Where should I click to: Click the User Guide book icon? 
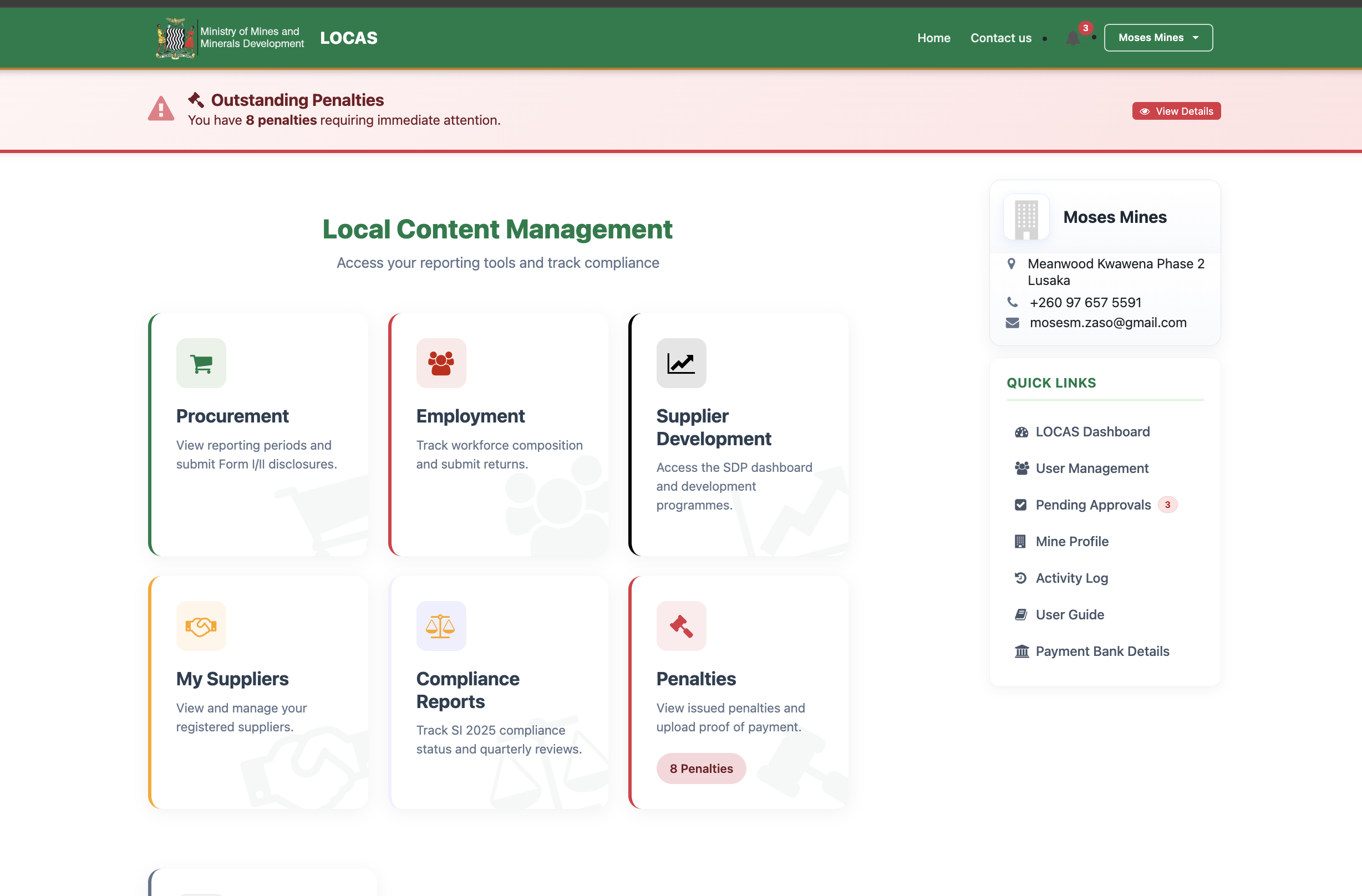pos(1021,615)
